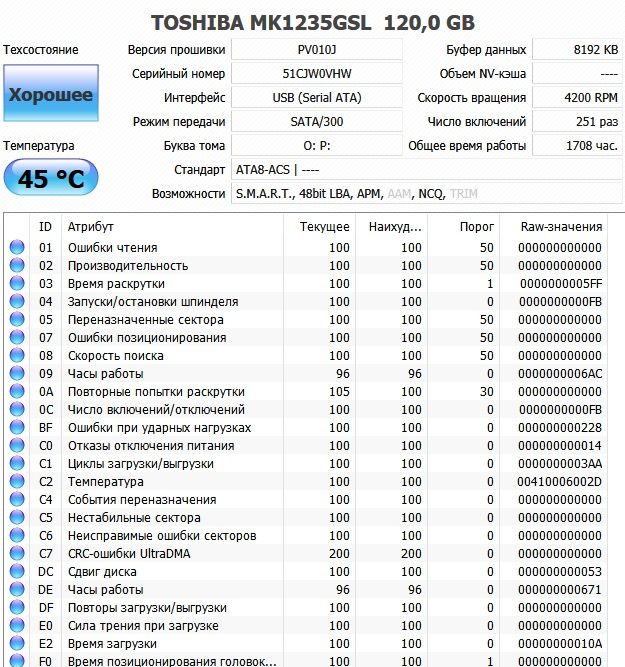
Task: Click the status orb beside Переназначенные сектора
Action: [x=17, y=319]
